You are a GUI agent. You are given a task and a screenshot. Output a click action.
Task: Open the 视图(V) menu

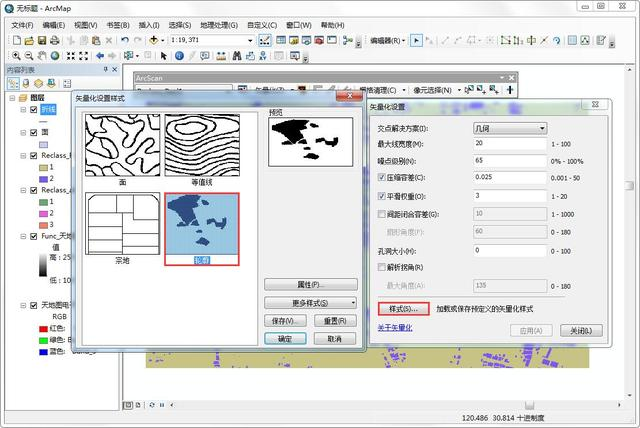pos(85,25)
